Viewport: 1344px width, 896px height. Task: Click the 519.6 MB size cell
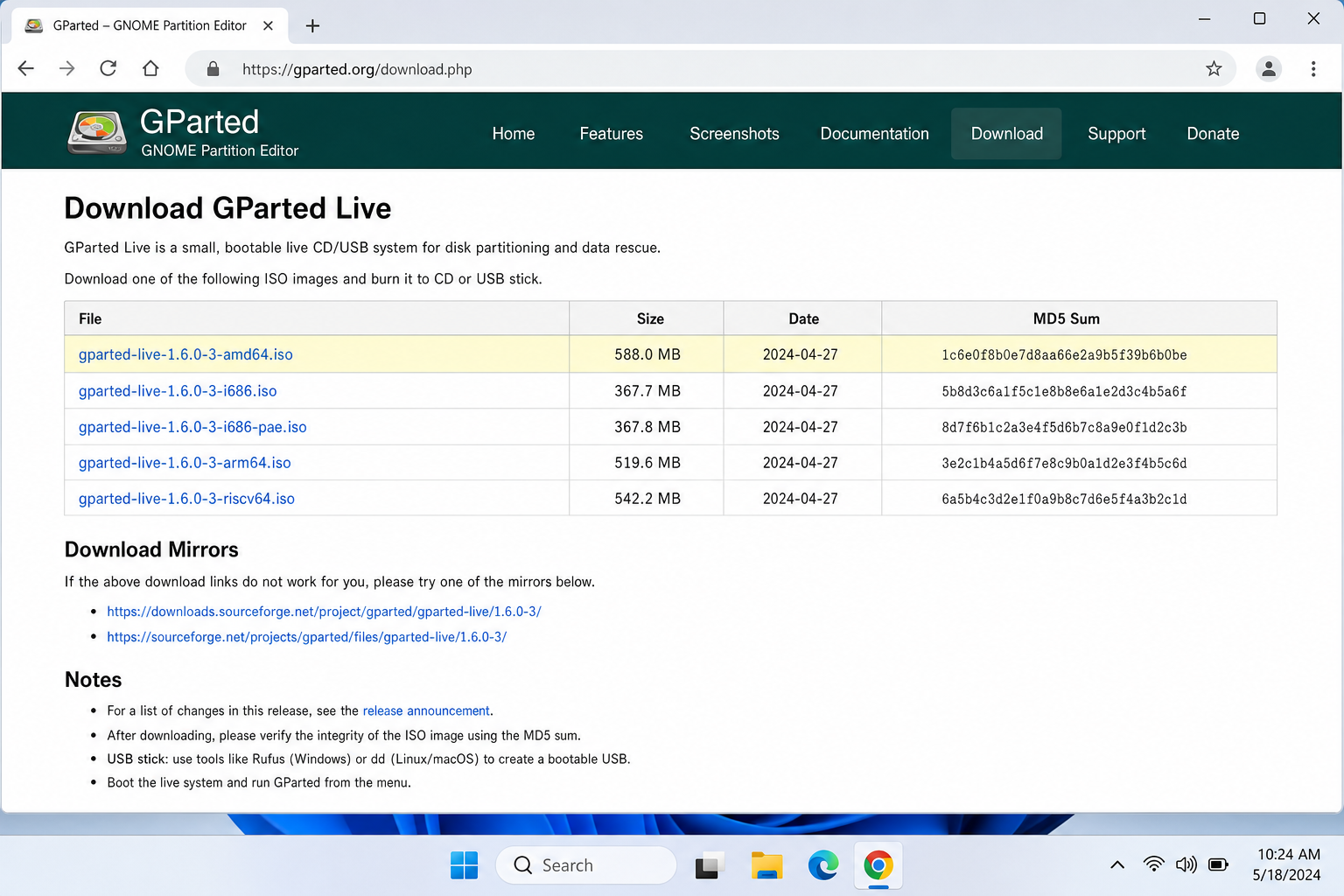[x=647, y=463]
